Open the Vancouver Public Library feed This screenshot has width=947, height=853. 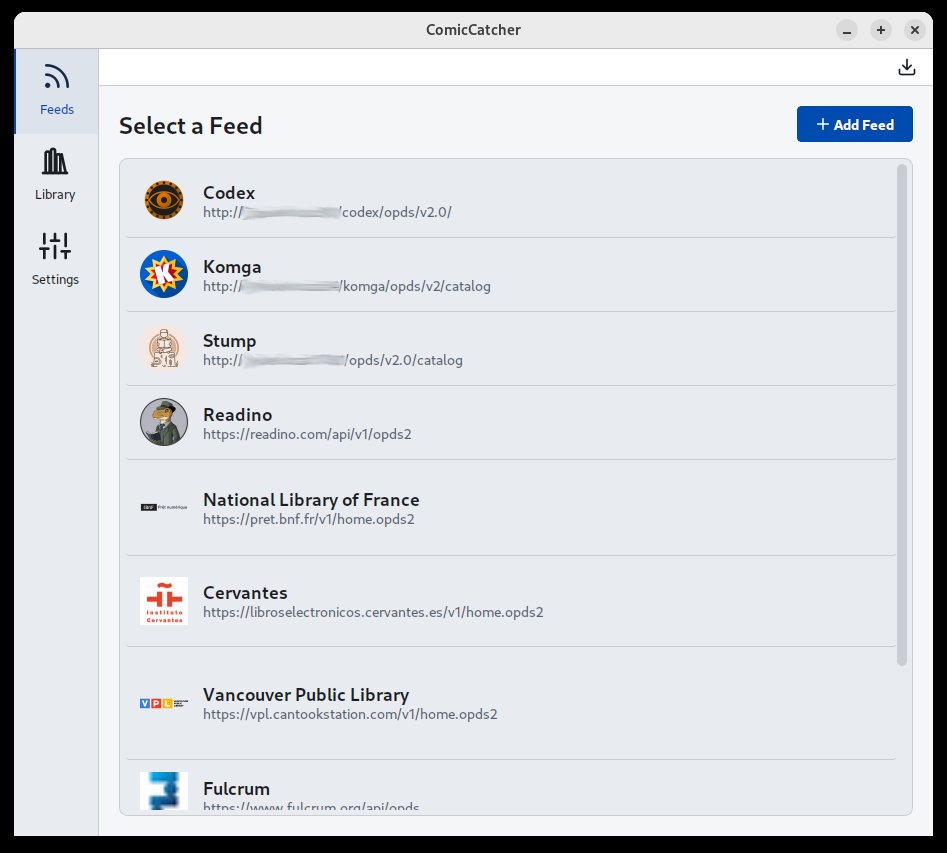pos(305,695)
